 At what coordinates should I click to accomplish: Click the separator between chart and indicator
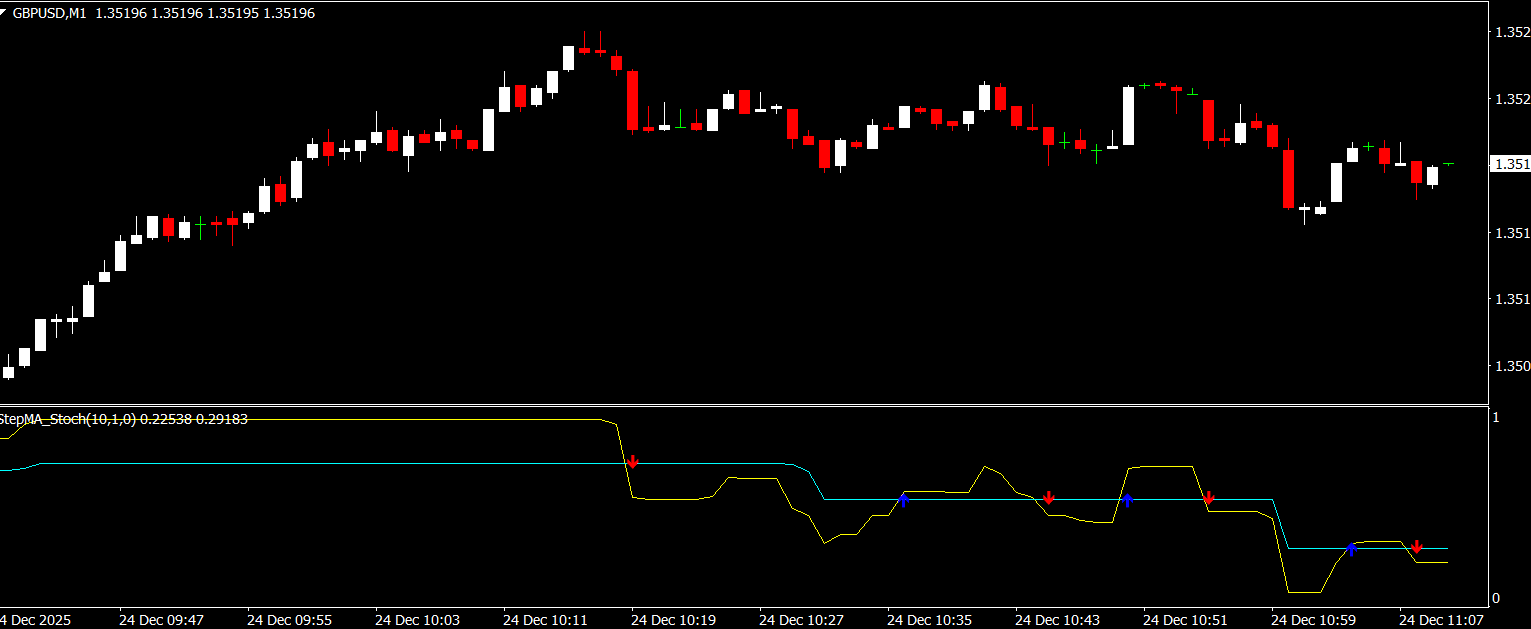744,405
